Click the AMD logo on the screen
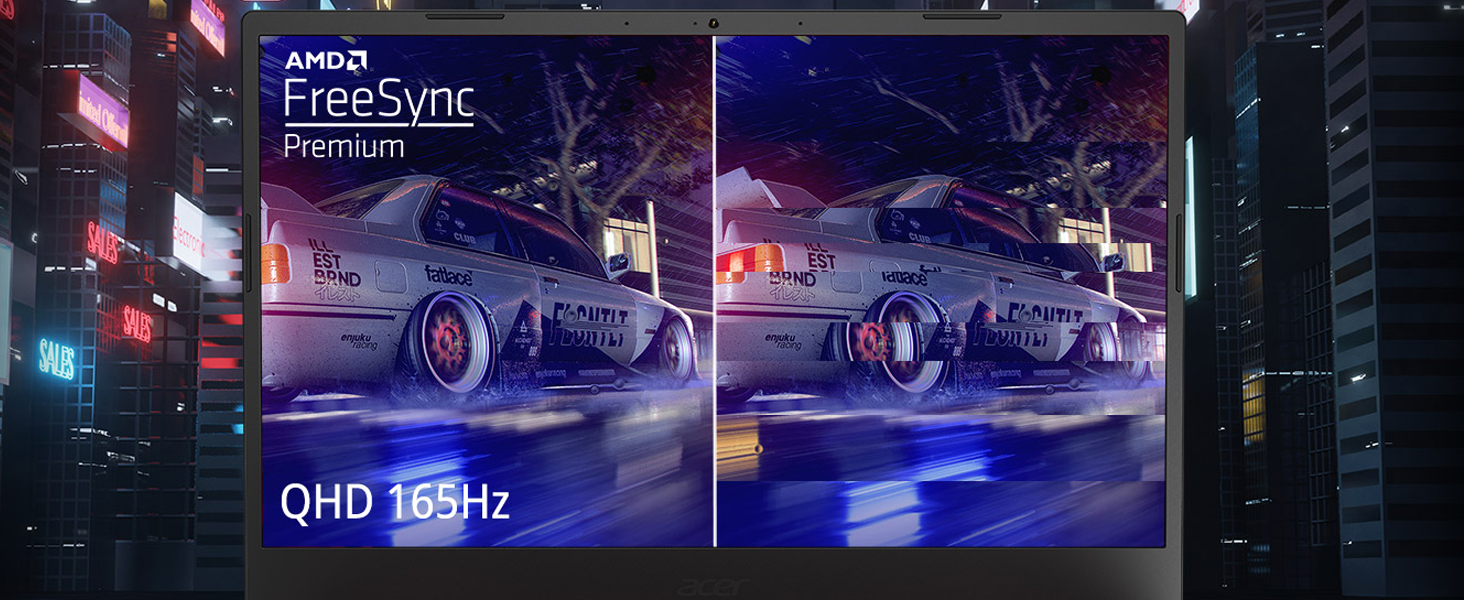Image resolution: width=1464 pixels, height=600 pixels. (325, 61)
